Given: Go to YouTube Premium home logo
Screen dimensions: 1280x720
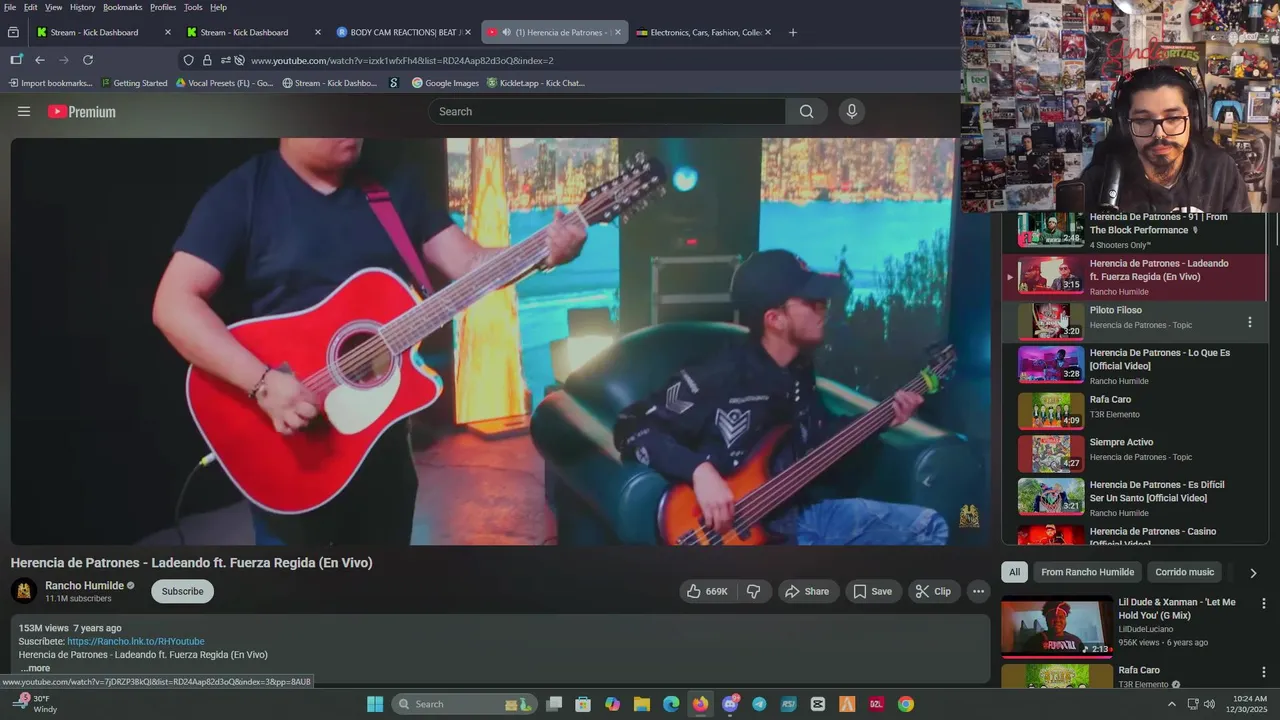Looking at the screenshot, I should point(82,112).
